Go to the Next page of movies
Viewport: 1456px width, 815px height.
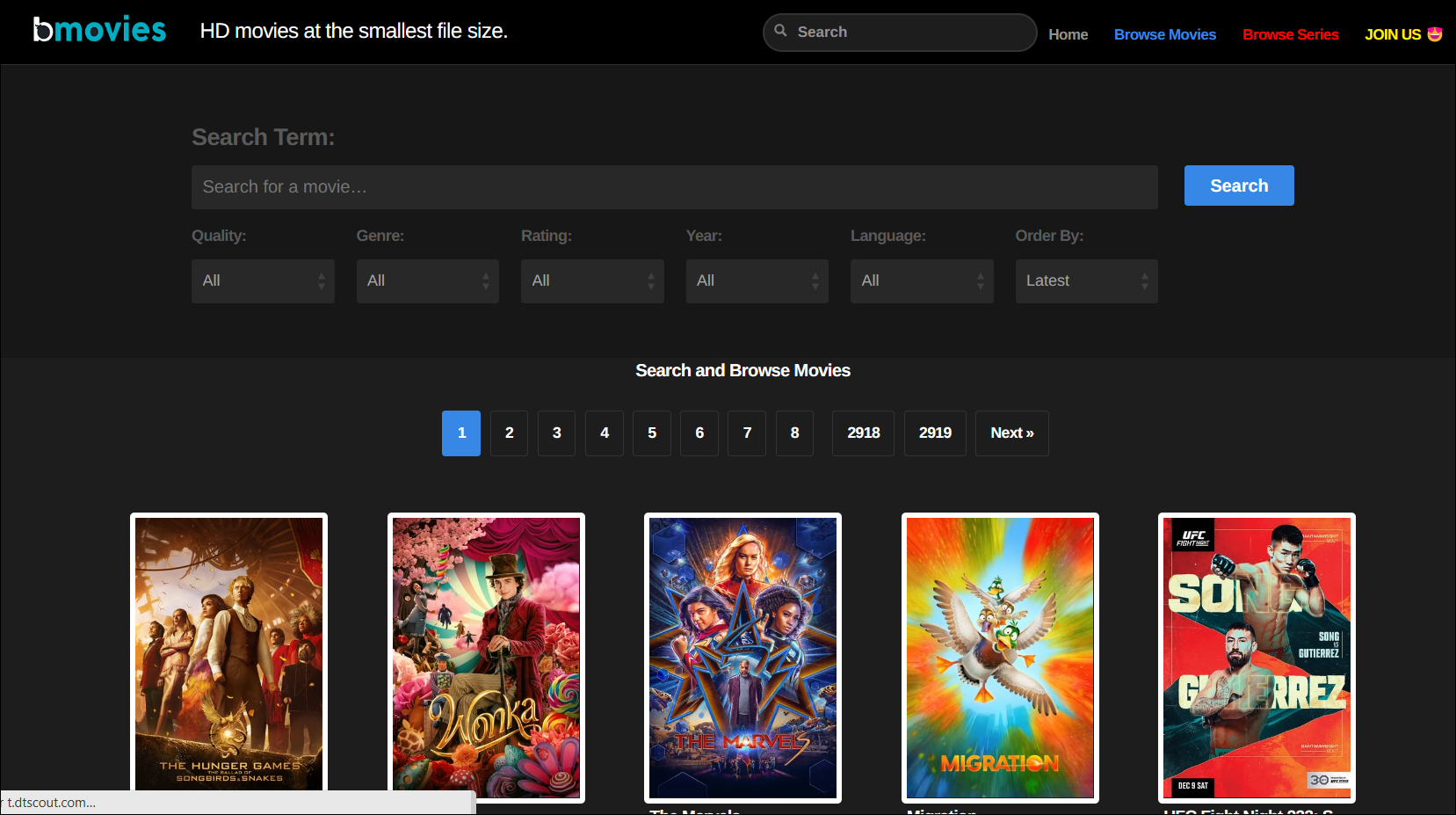[x=1011, y=433]
